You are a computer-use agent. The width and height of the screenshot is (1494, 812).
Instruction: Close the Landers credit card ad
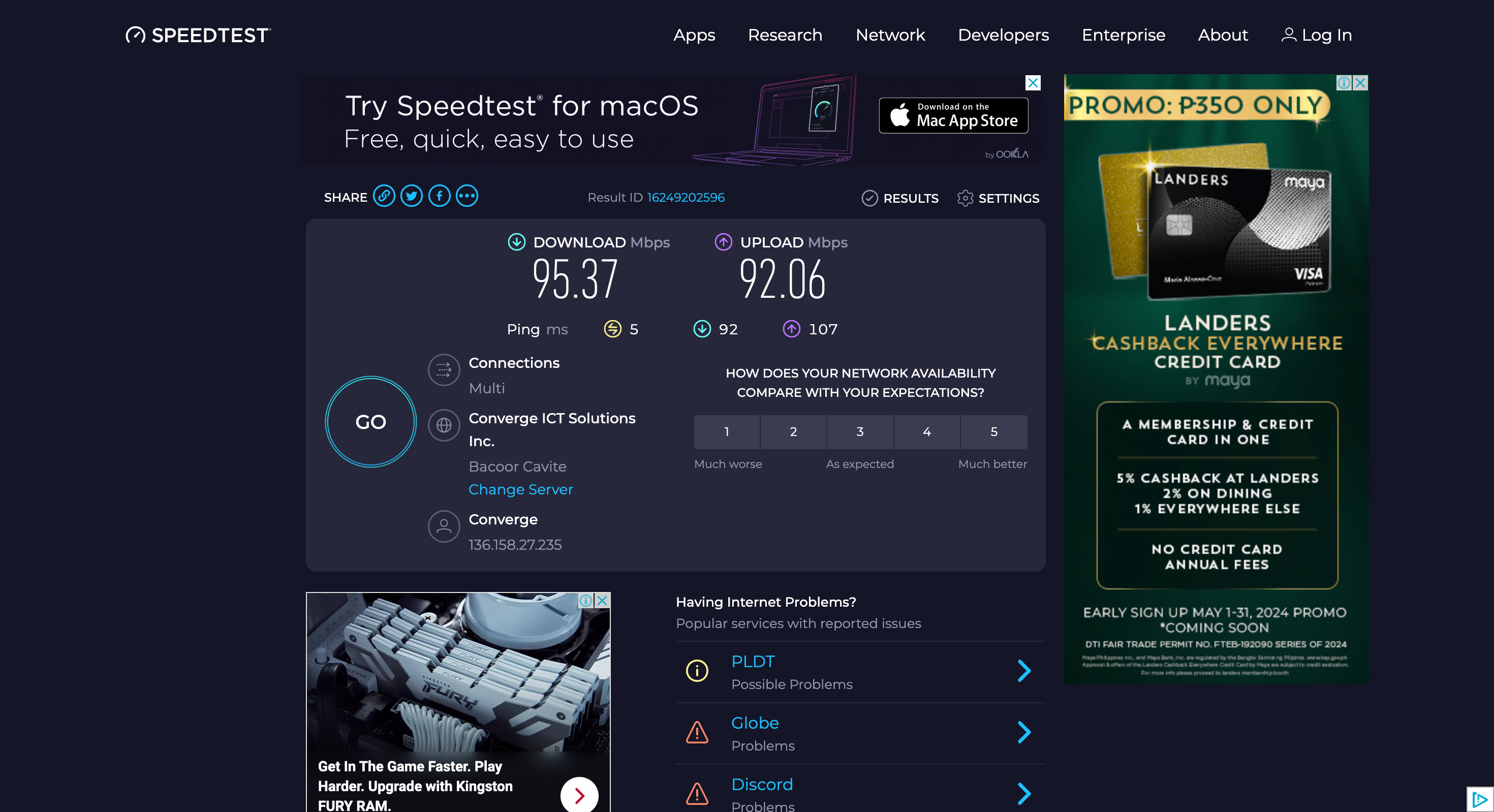coord(1360,83)
